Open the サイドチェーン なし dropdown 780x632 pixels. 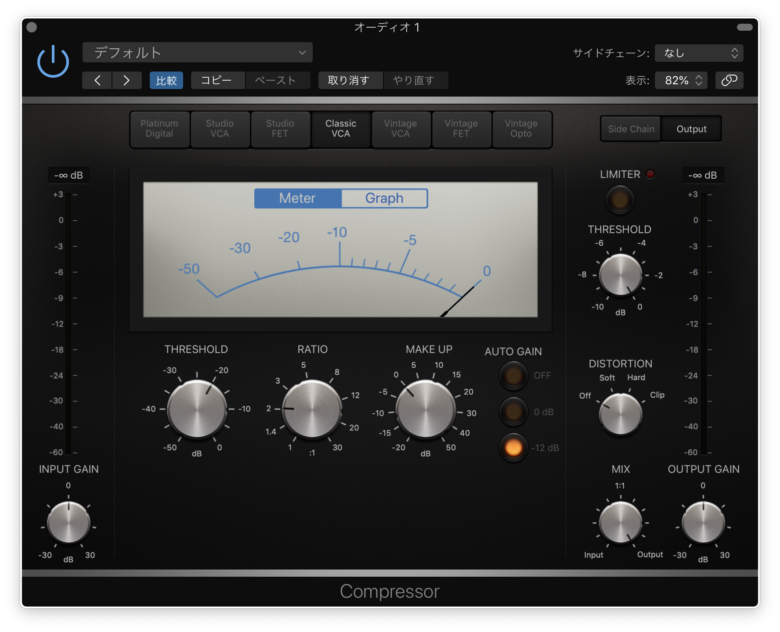698,53
